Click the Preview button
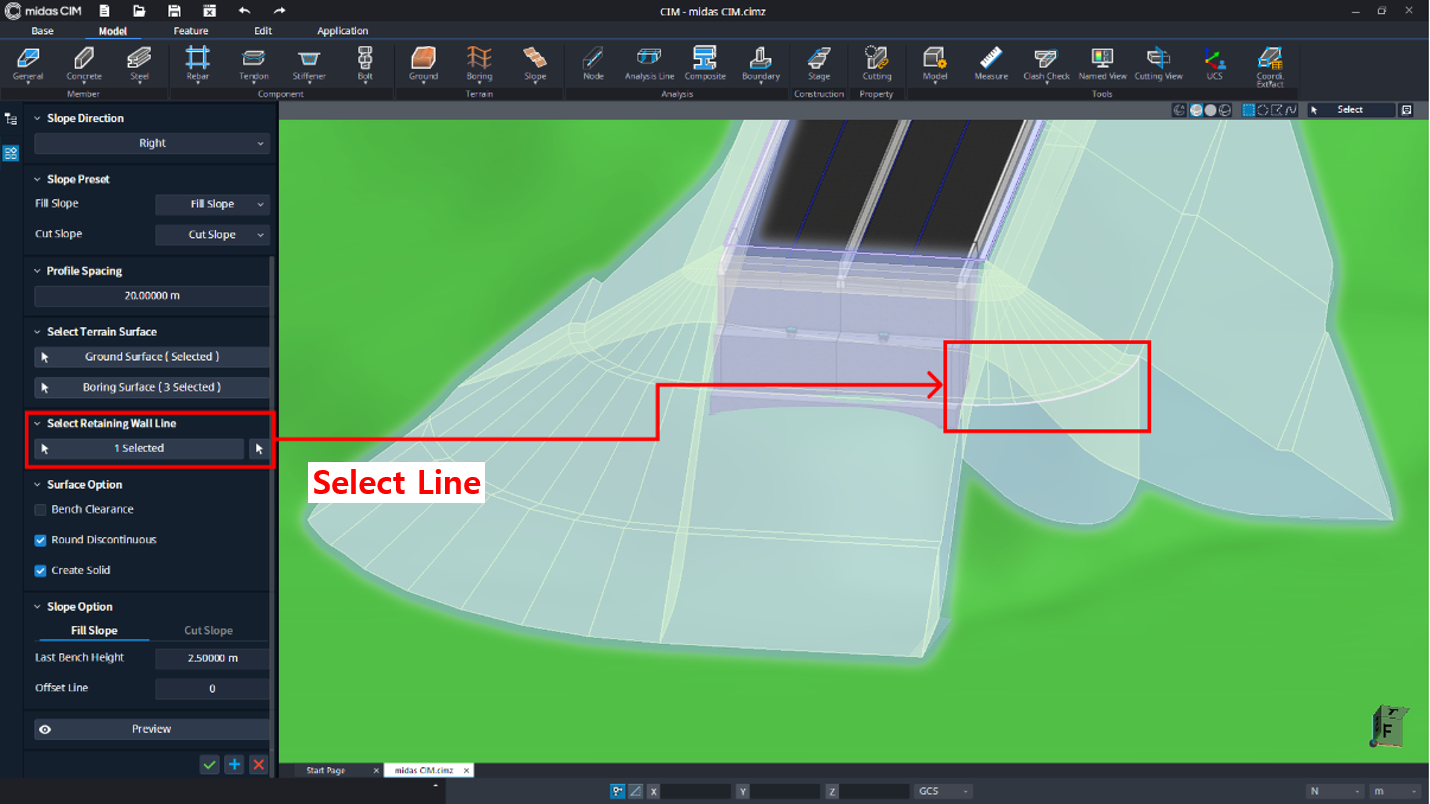This screenshot has width=1430, height=804. point(151,729)
